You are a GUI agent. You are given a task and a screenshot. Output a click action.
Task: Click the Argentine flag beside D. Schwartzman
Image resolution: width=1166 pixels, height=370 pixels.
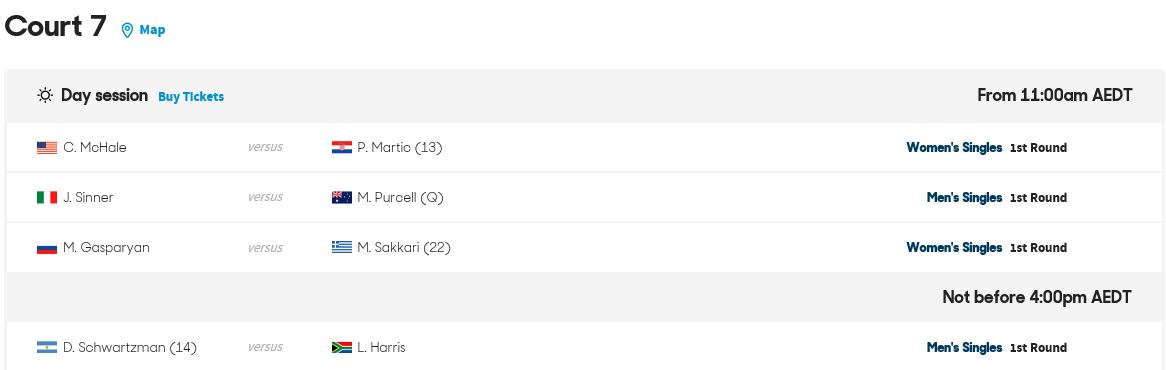(x=47, y=348)
